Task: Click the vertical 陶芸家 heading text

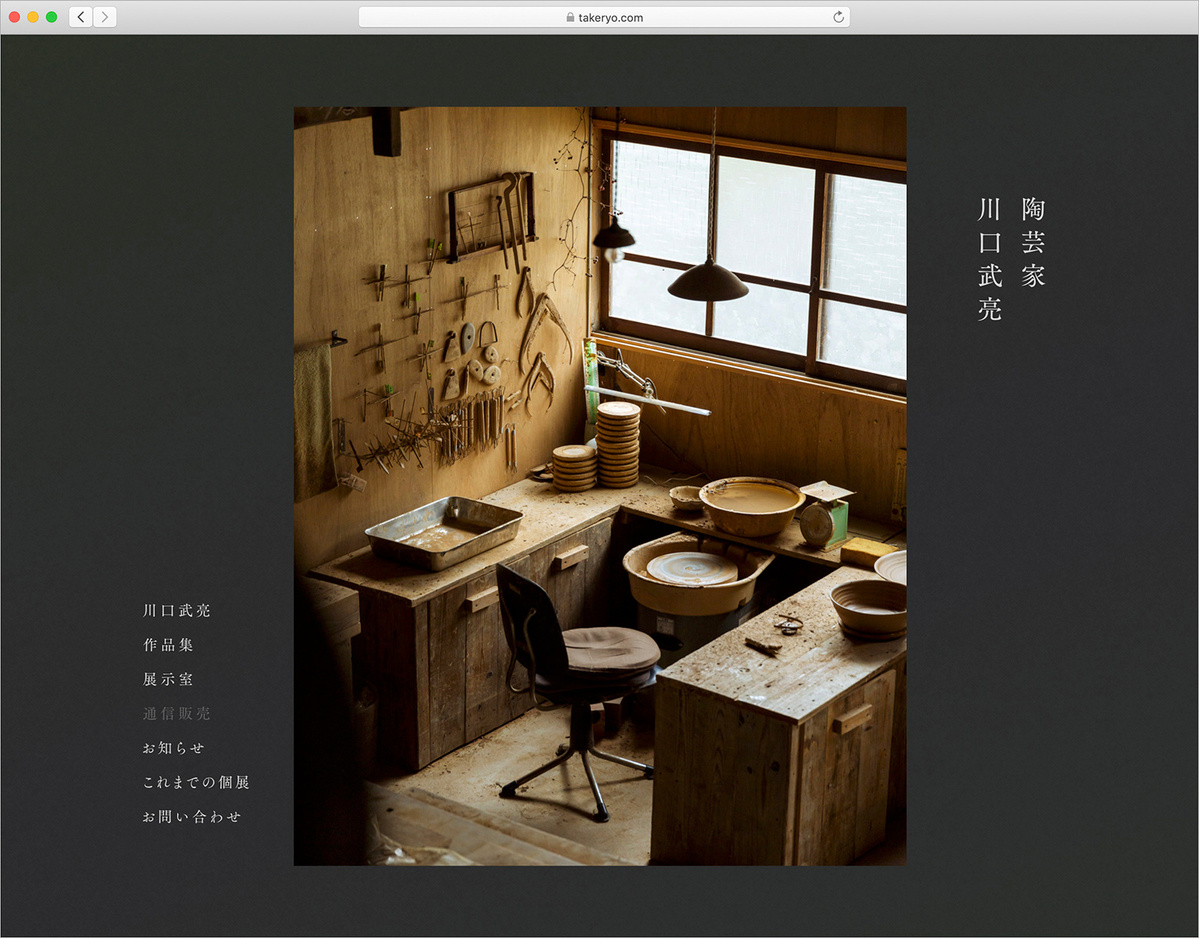Action: (1033, 242)
